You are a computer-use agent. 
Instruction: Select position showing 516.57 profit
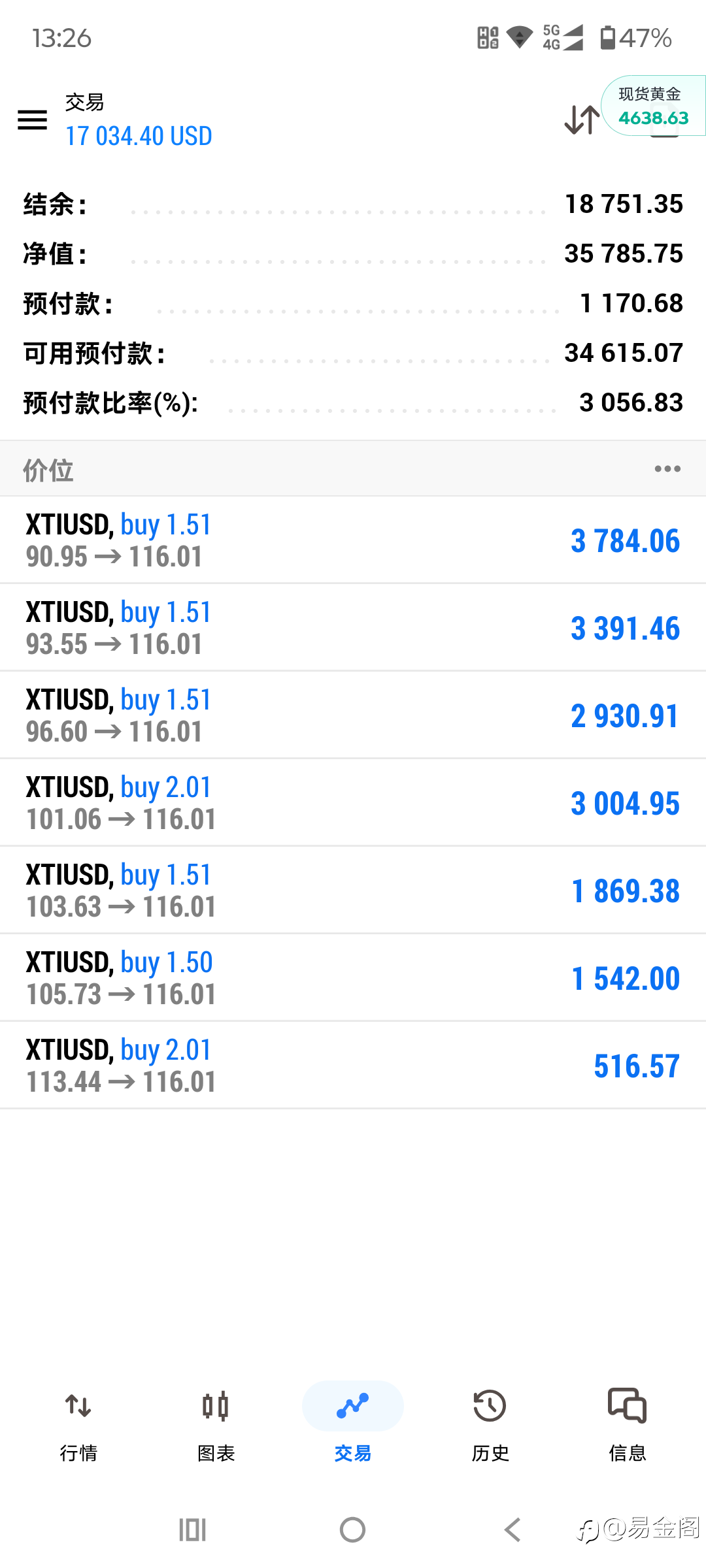(x=353, y=1066)
